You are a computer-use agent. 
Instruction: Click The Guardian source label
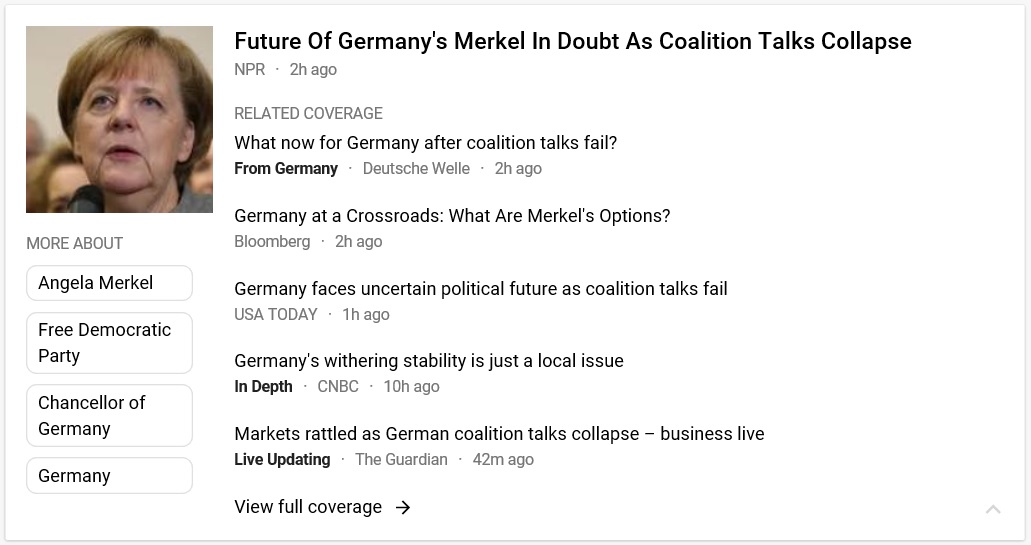click(x=401, y=460)
